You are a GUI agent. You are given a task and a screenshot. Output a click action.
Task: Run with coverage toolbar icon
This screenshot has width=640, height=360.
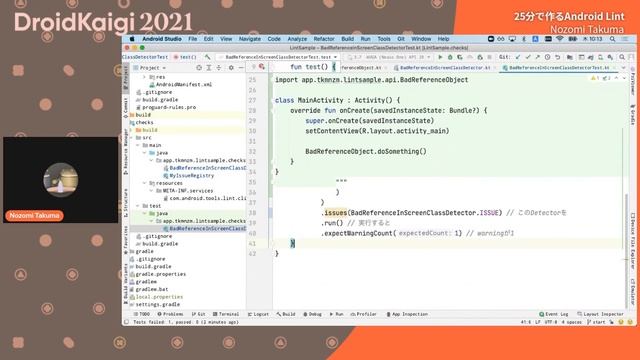tap(460, 57)
